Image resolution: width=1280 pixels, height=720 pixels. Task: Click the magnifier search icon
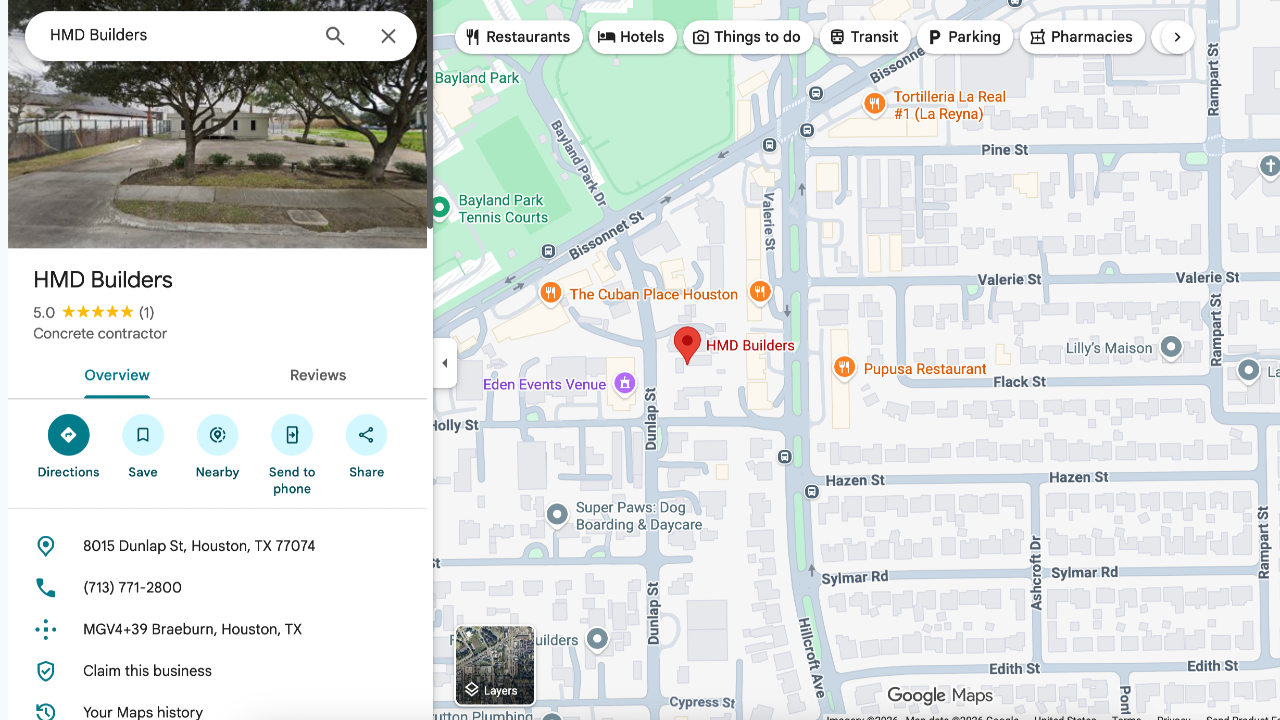(335, 36)
